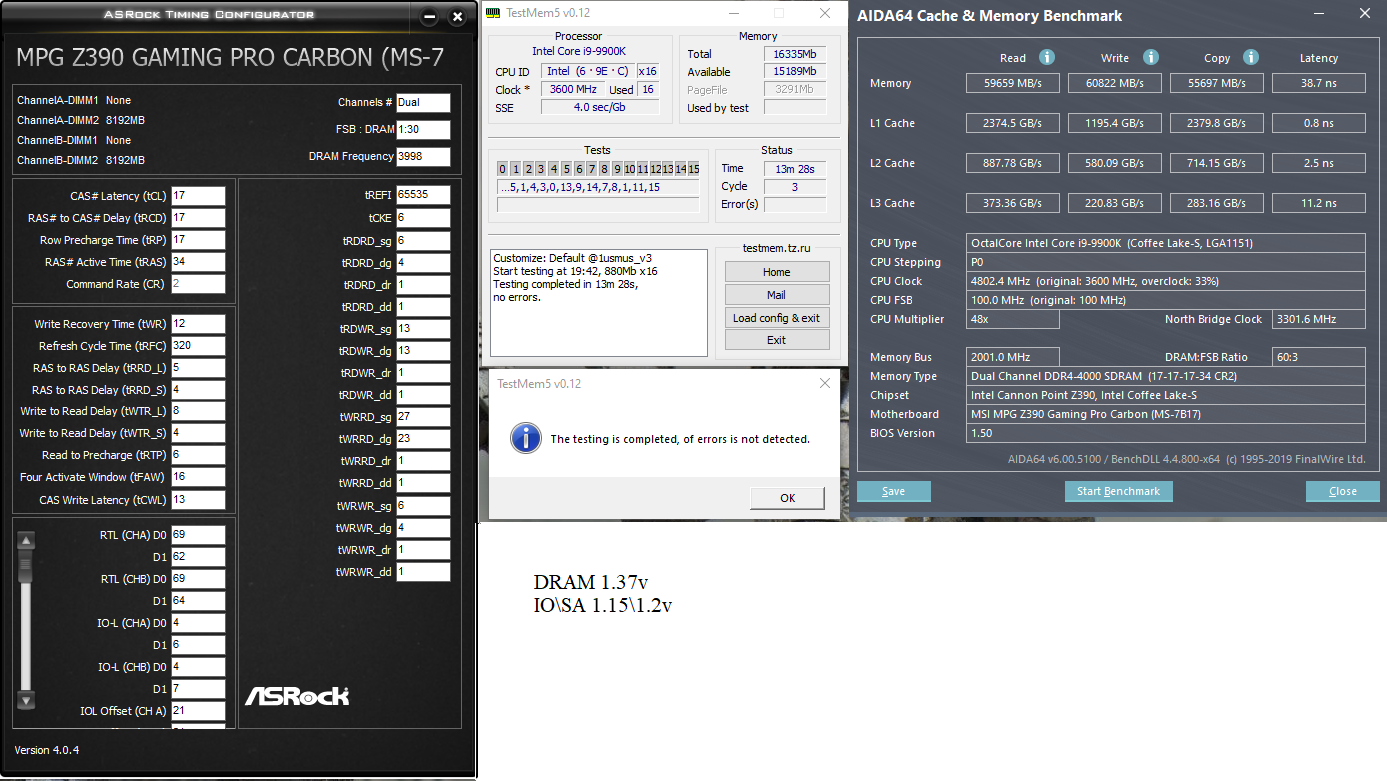1387x781 pixels.
Task: Click Save button in AIDA64
Action: (x=894, y=491)
